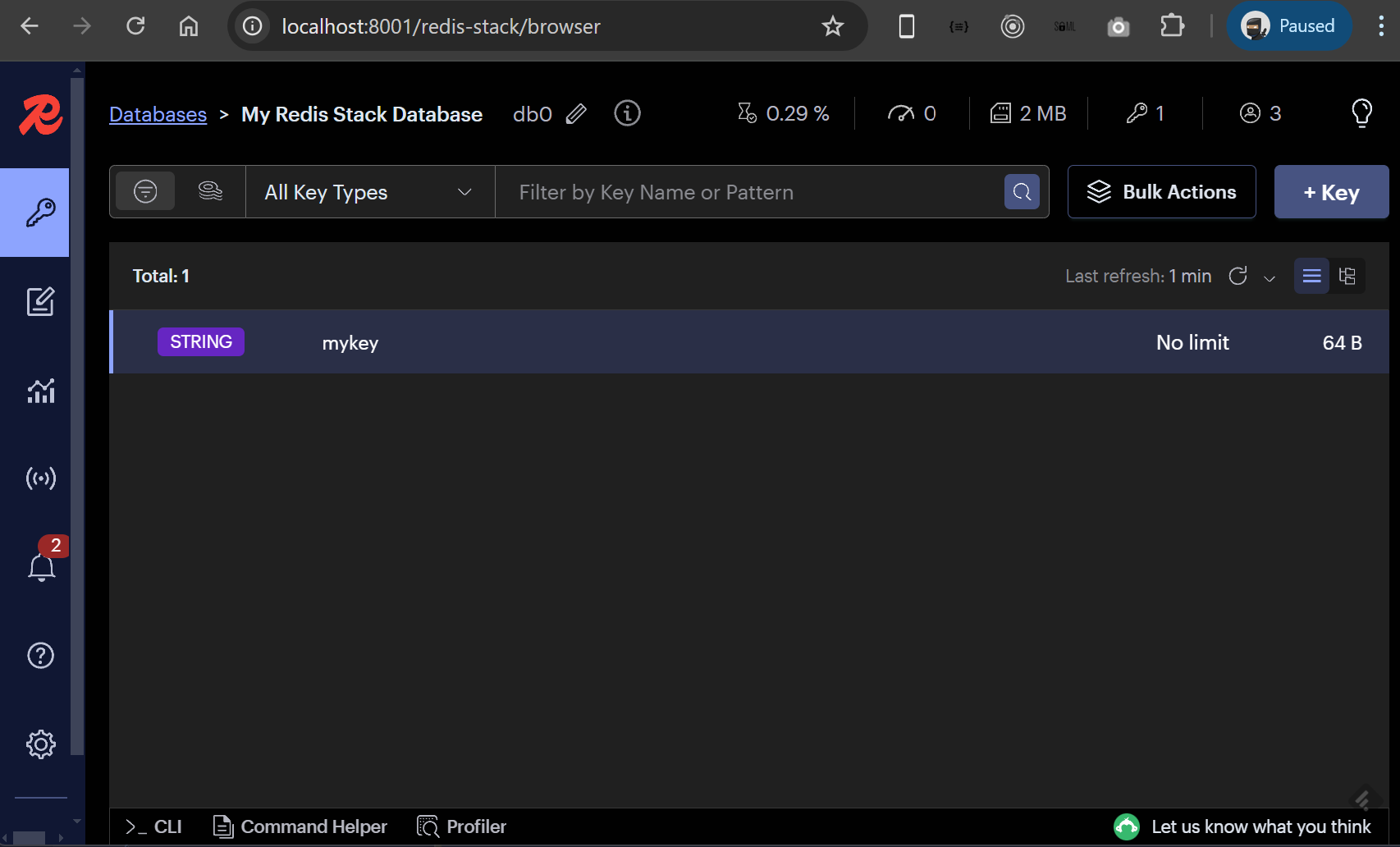Open the Help question mark icon

40,655
